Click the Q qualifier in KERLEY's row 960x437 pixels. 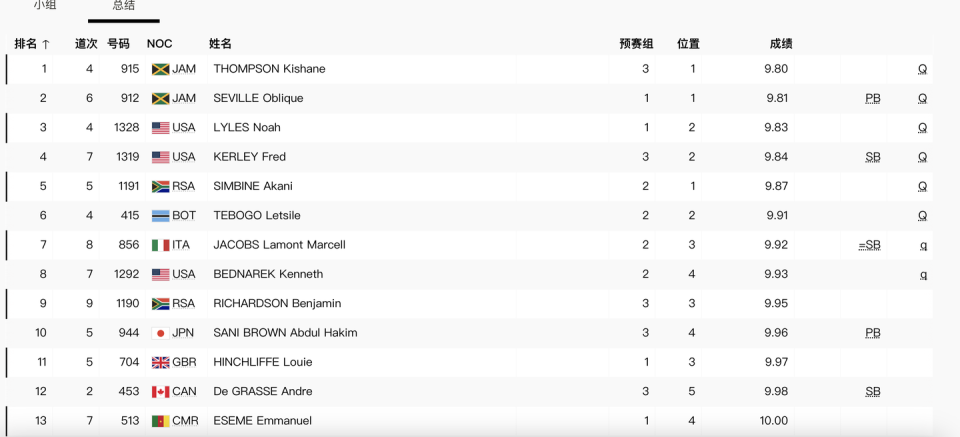click(x=922, y=157)
